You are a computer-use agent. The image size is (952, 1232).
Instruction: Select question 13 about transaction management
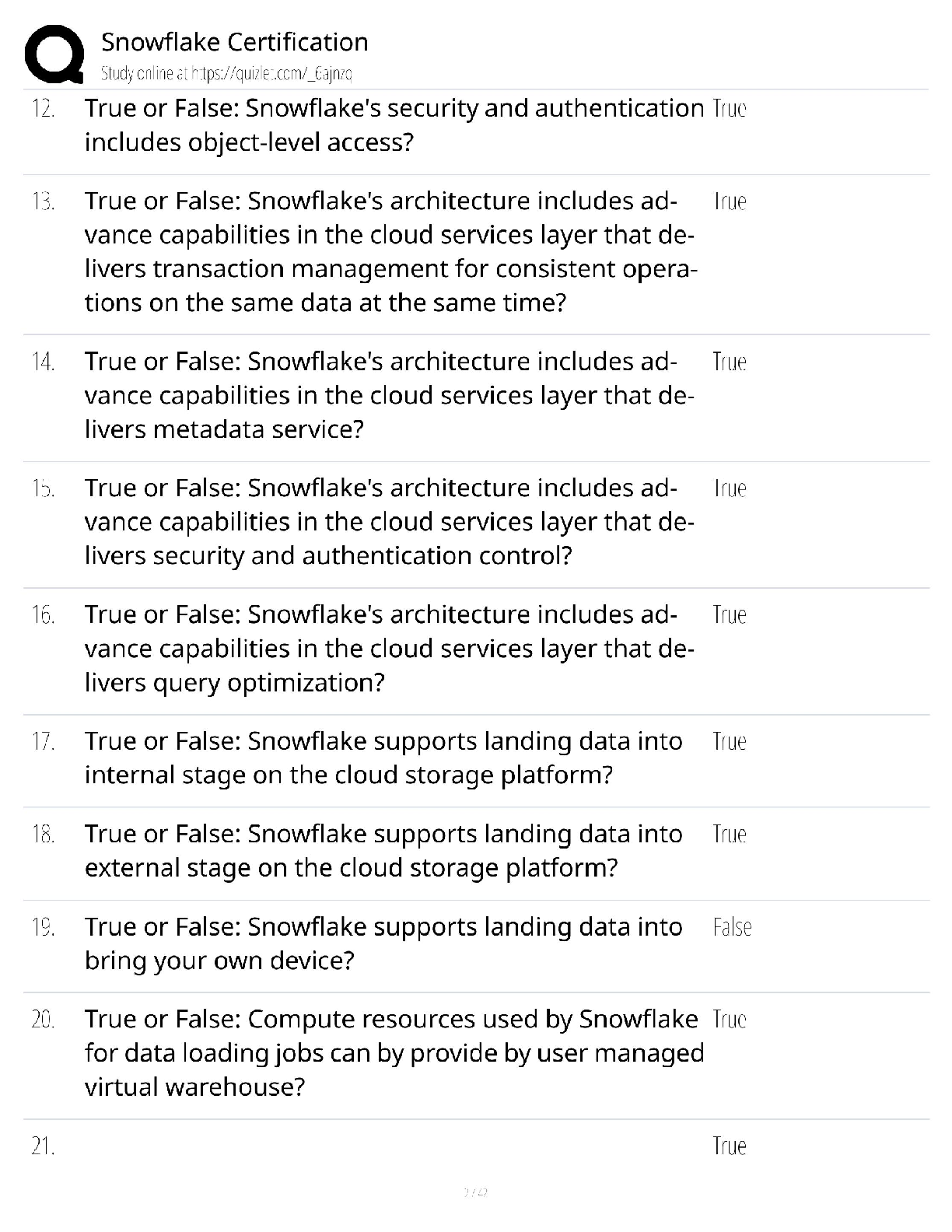[x=391, y=251]
